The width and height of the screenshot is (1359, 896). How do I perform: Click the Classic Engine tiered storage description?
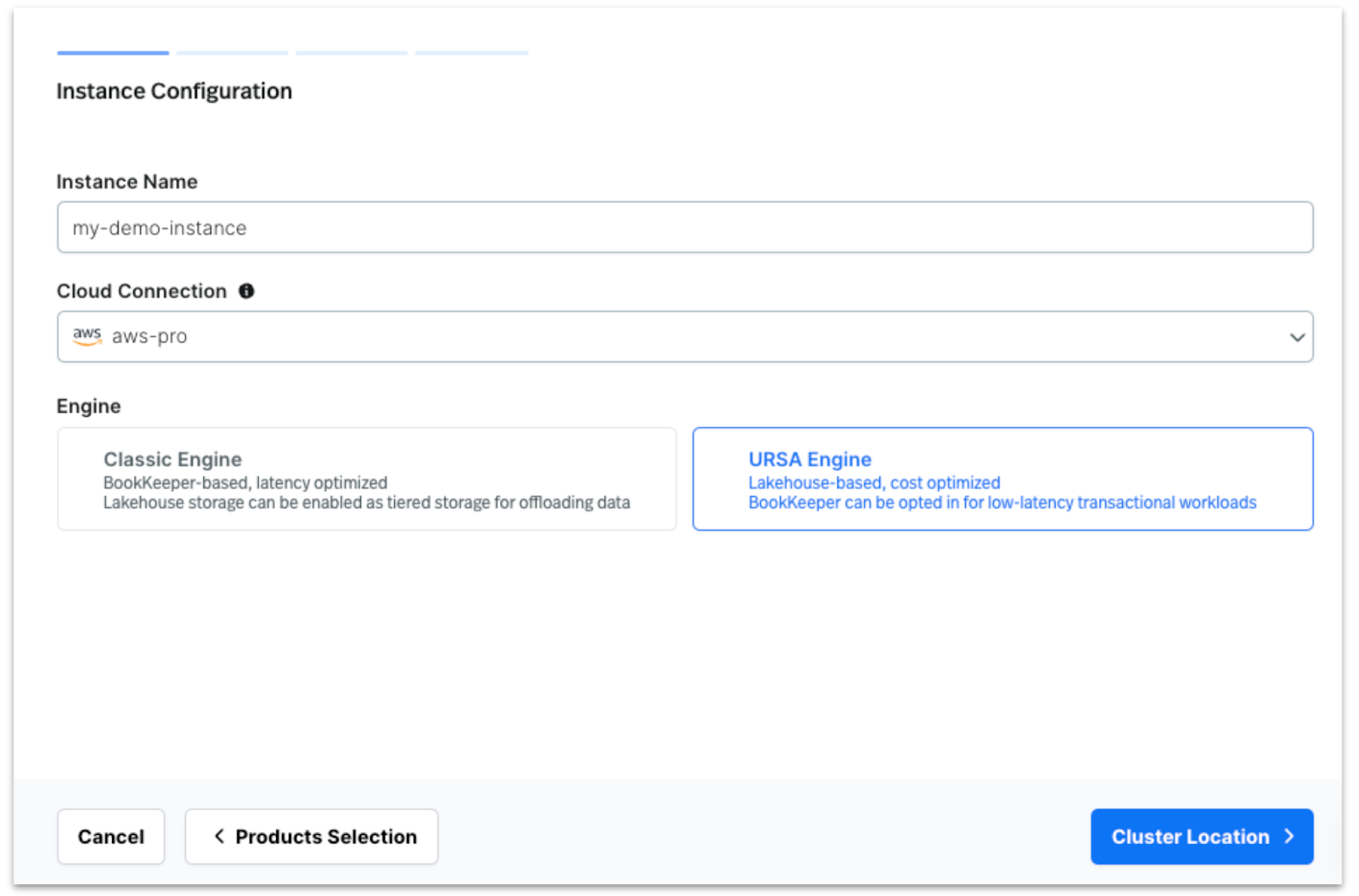click(366, 503)
